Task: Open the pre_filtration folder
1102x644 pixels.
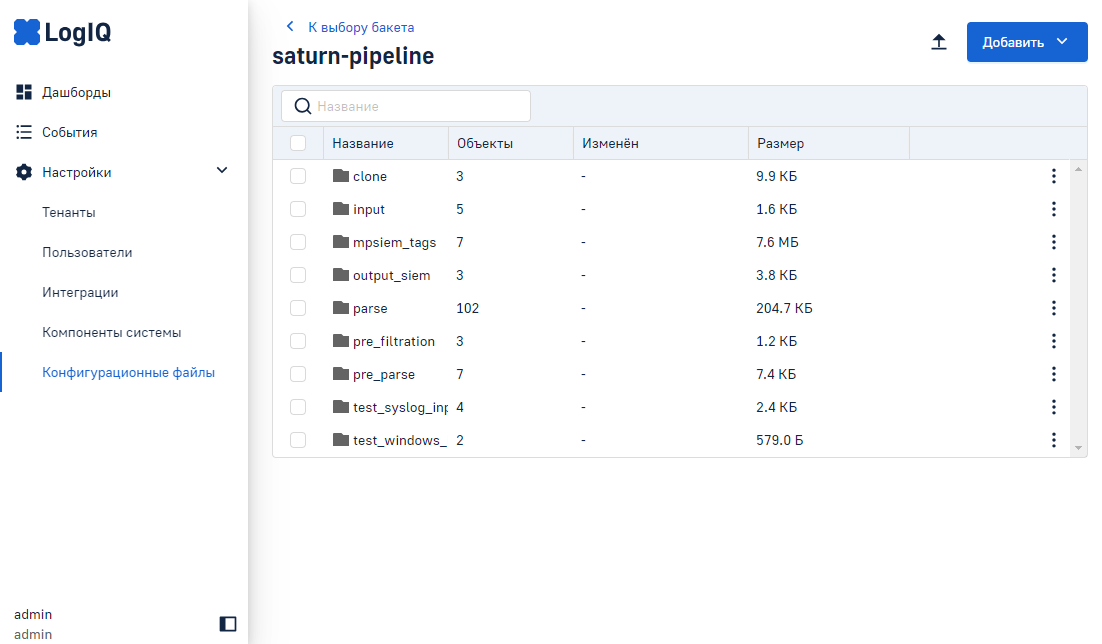Action: [x=393, y=342]
